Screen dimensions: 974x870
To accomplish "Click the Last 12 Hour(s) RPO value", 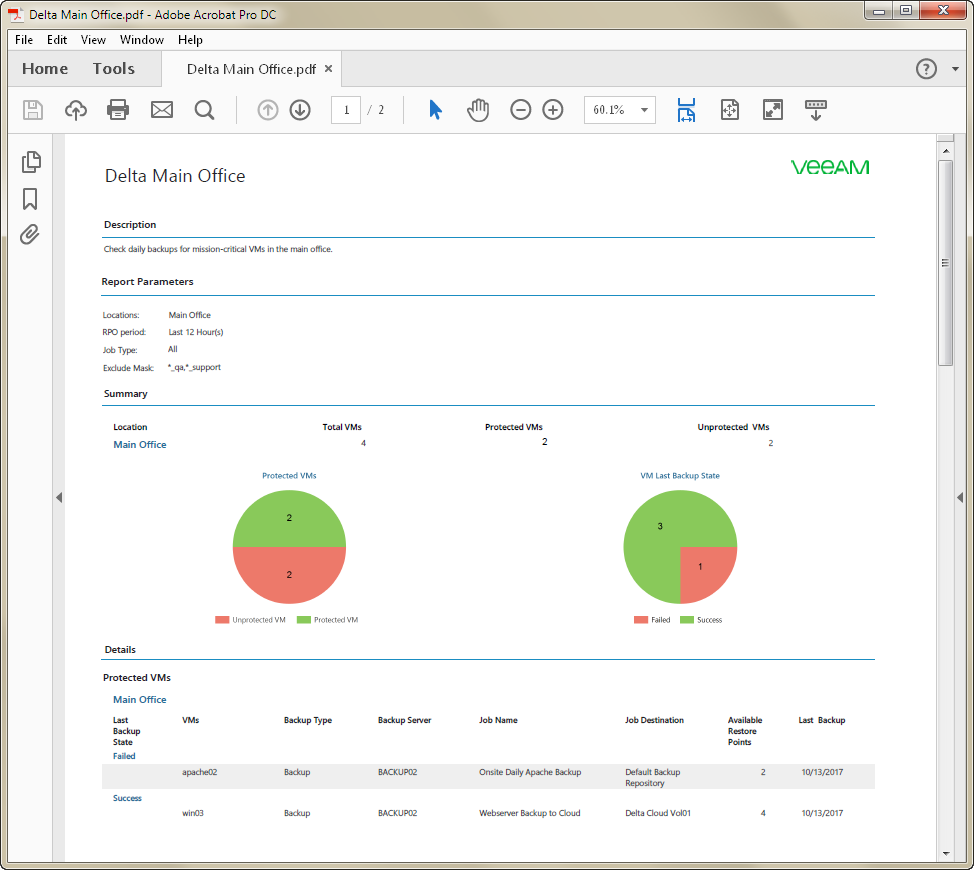I will click(196, 332).
